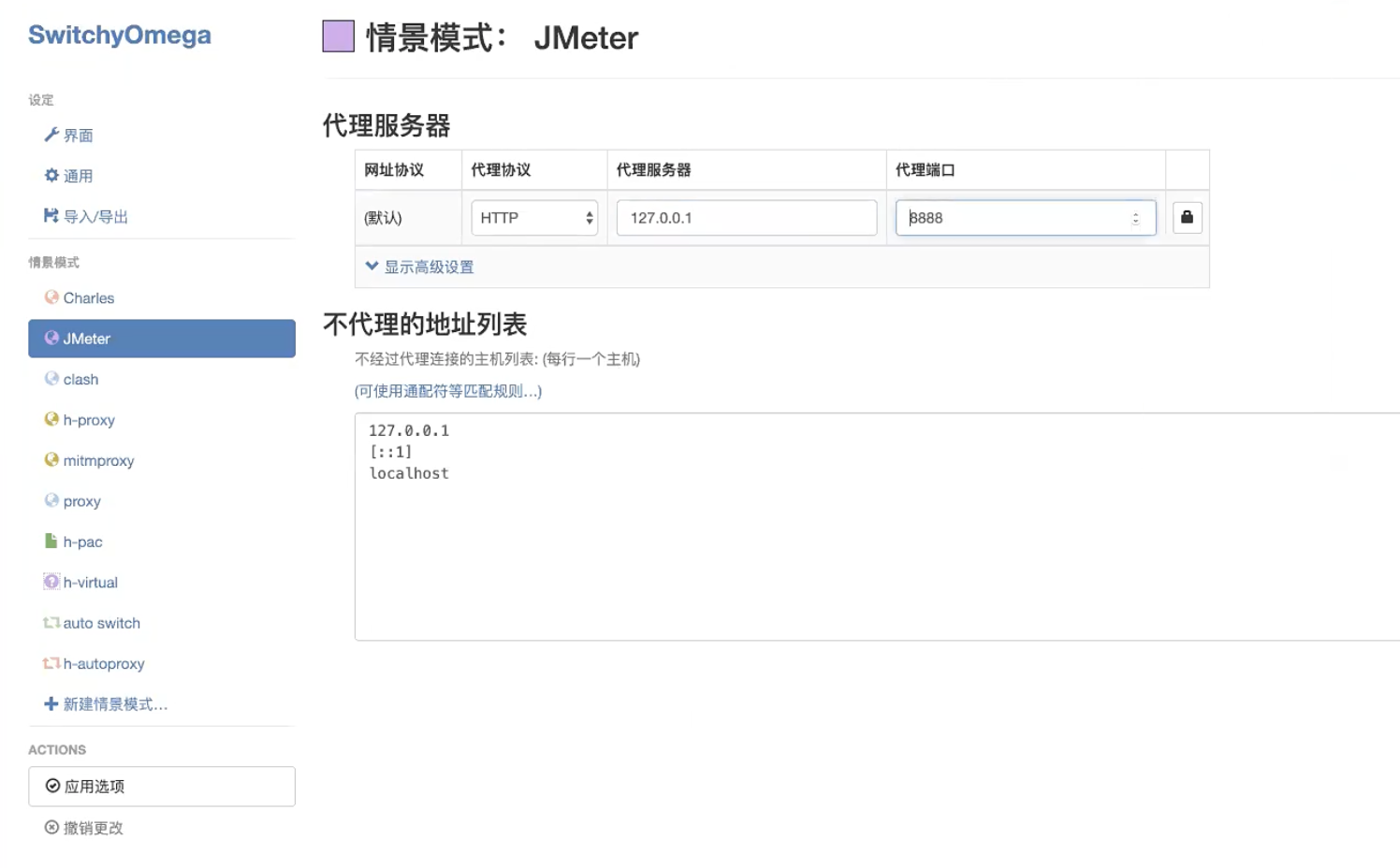Click the save icon beside 导入/导出
This screenshot has width=1400, height=868.
(x=51, y=216)
